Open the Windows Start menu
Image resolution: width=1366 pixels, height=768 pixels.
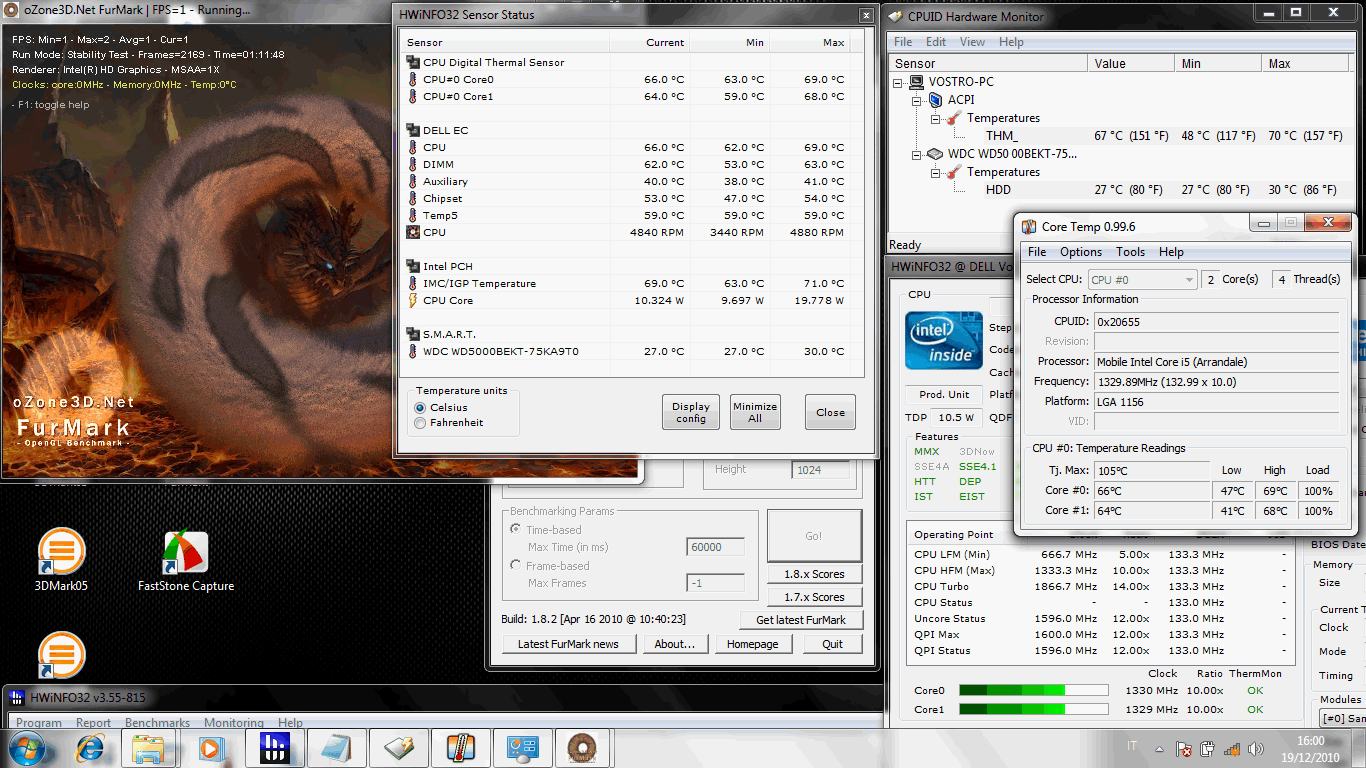27,748
